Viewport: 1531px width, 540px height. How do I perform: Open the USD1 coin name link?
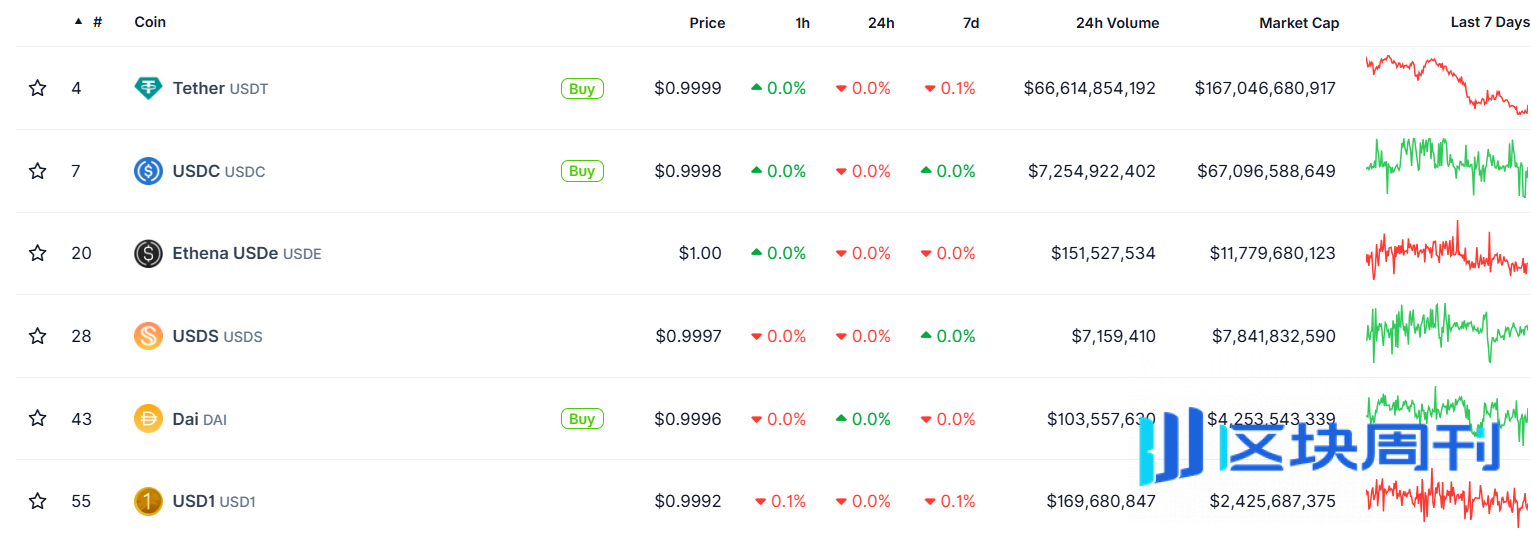tap(194, 501)
